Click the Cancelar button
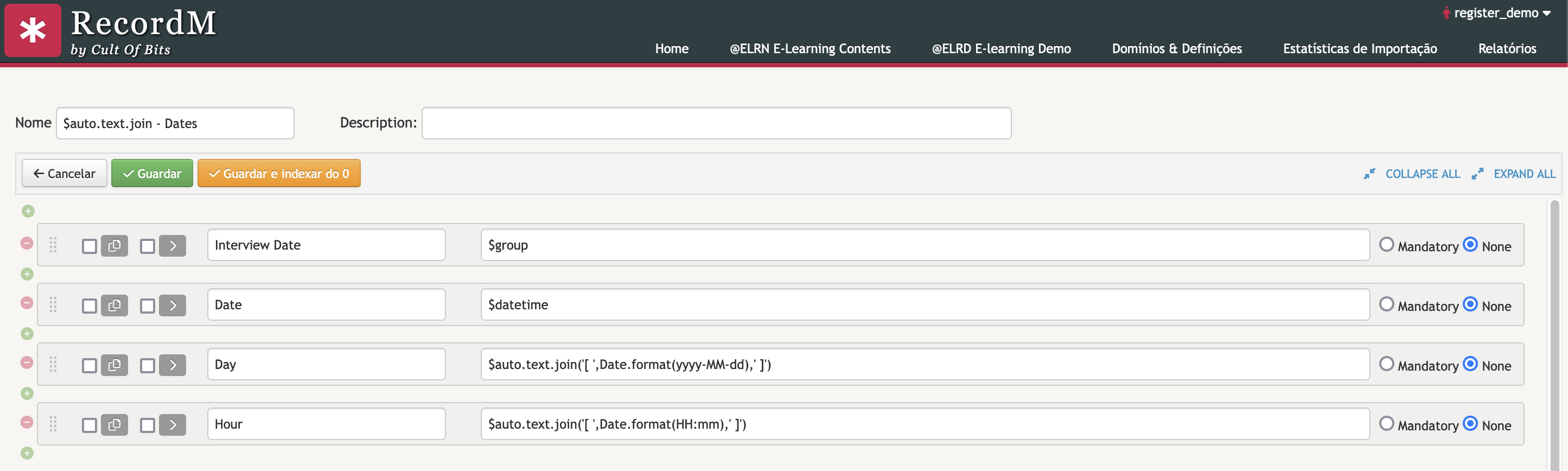The height and width of the screenshot is (471, 1568). [65, 174]
